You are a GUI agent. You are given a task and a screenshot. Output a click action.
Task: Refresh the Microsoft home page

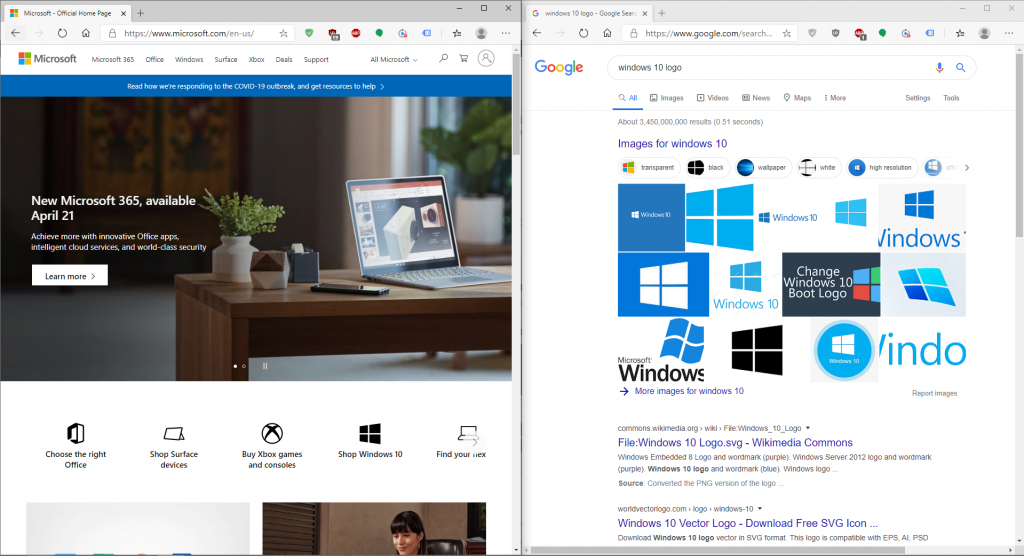coord(62,33)
